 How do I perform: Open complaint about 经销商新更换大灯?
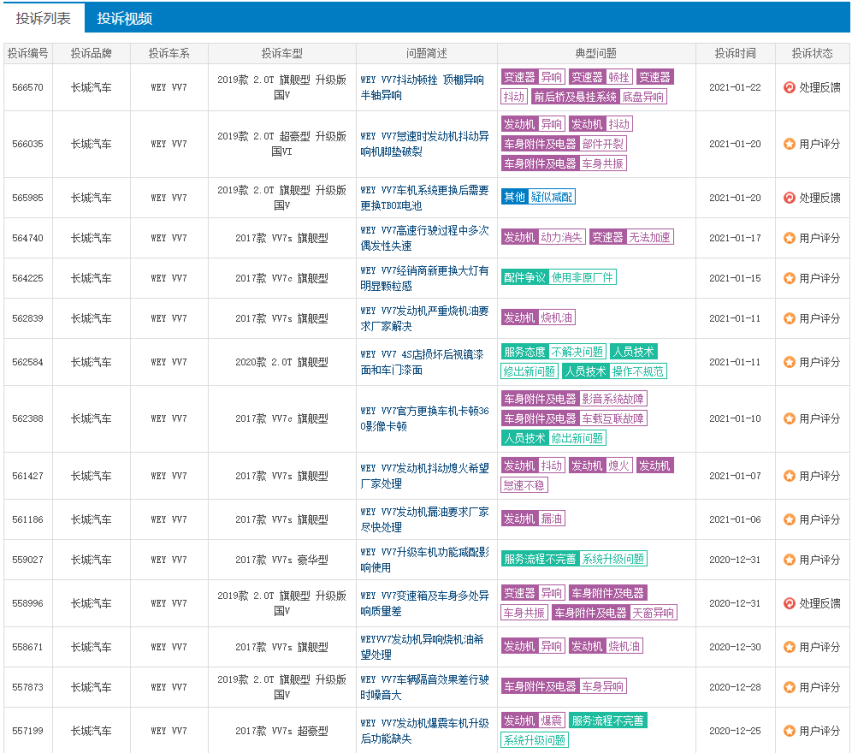click(x=424, y=278)
